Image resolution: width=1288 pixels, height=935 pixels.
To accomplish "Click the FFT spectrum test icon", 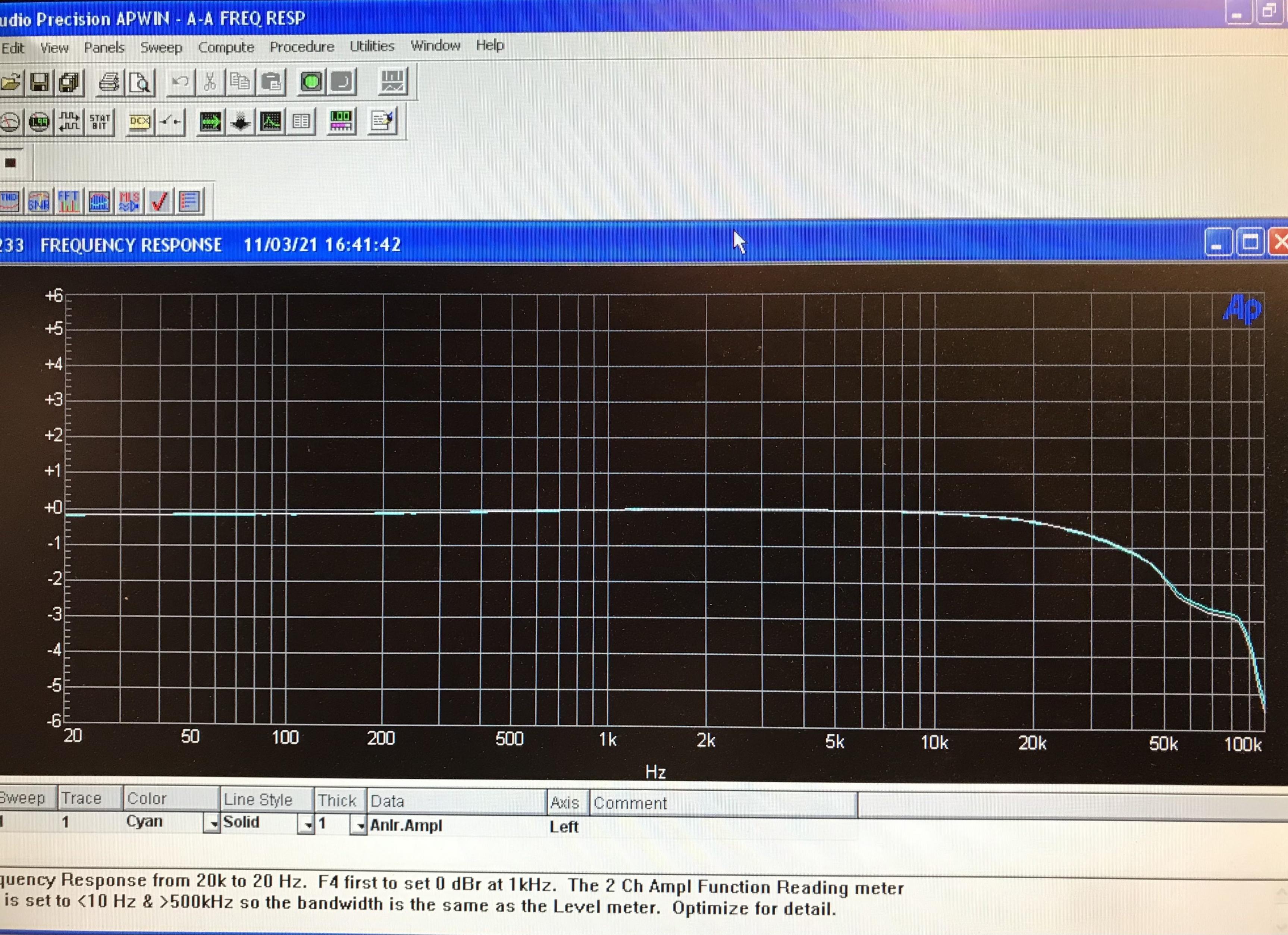I will pyautogui.click(x=69, y=201).
